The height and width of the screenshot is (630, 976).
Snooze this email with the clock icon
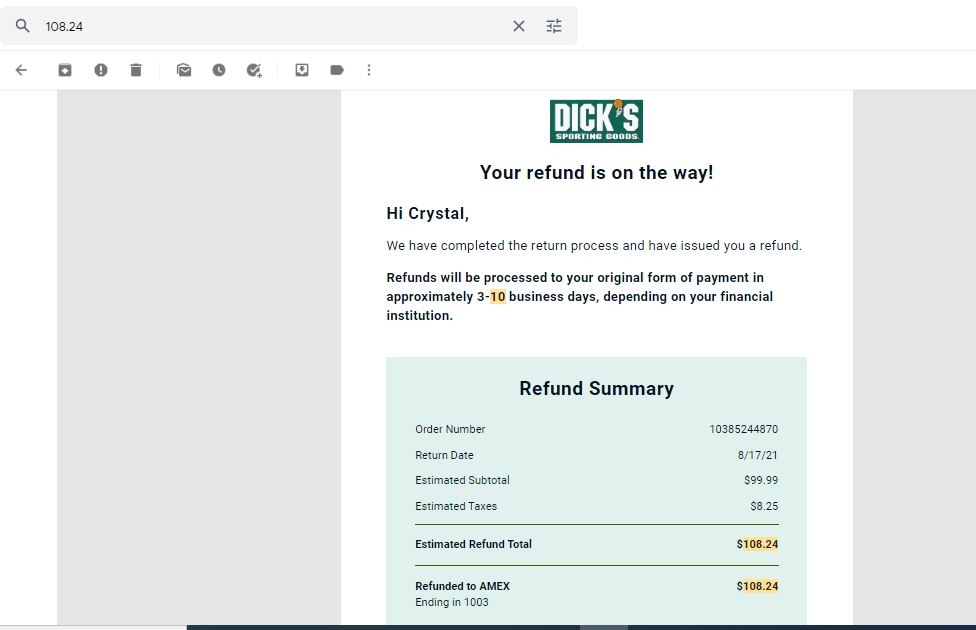click(x=218, y=70)
